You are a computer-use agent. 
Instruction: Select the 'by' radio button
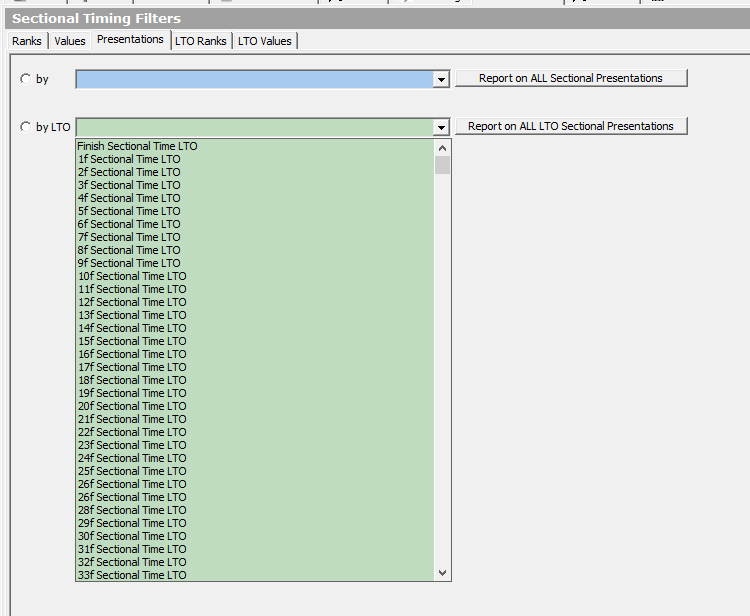point(25,78)
